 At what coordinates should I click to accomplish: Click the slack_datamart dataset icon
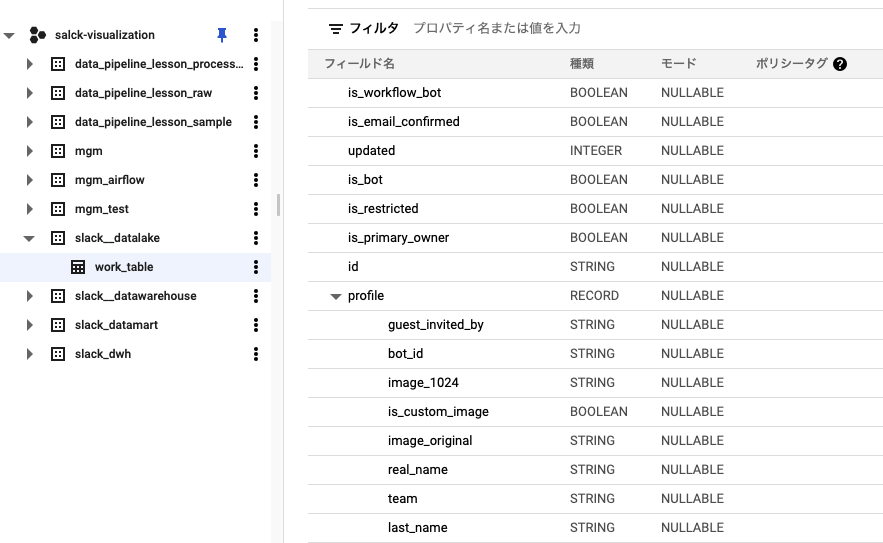(58, 325)
